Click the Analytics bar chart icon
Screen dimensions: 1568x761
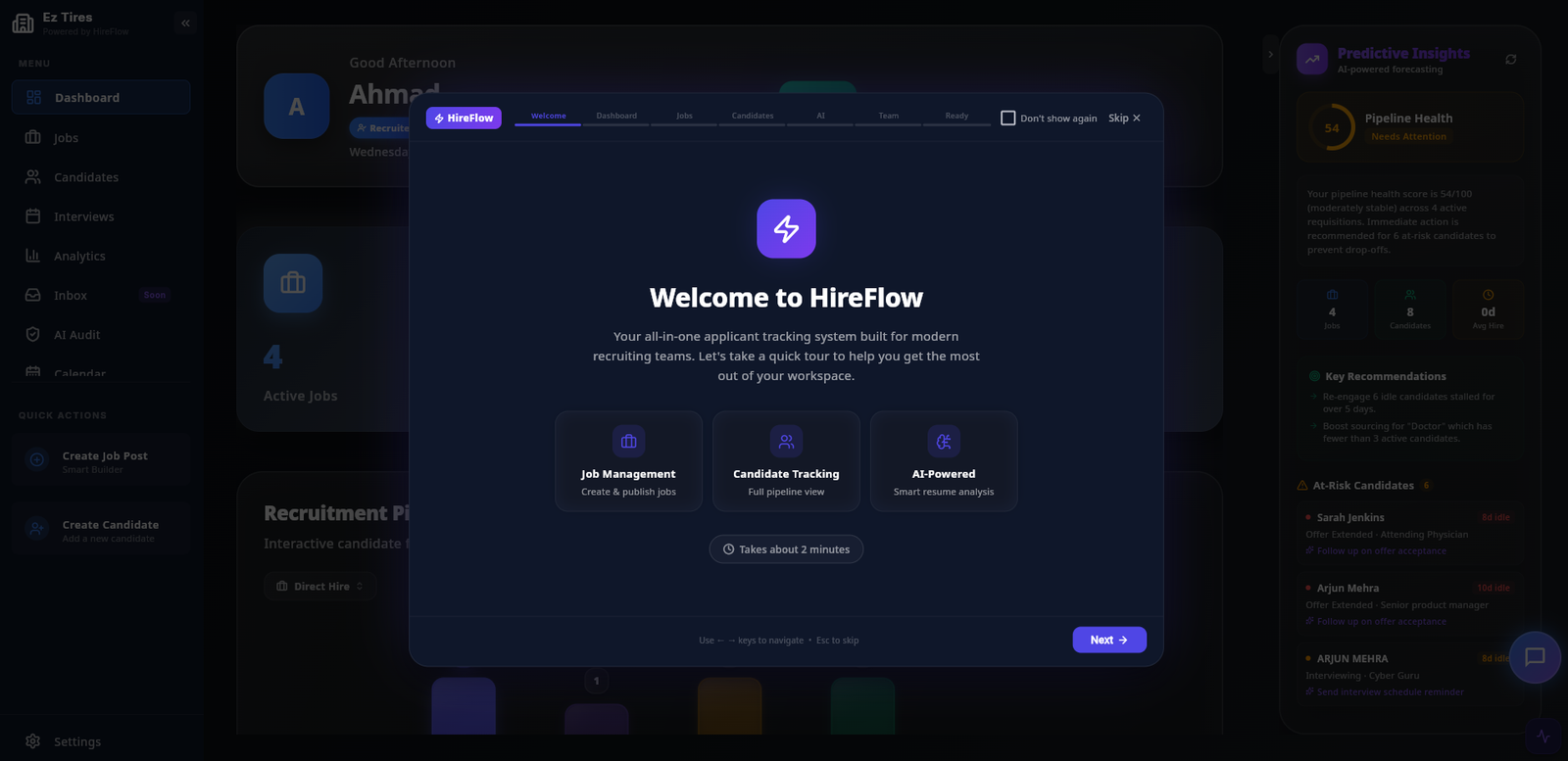pyautogui.click(x=33, y=256)
